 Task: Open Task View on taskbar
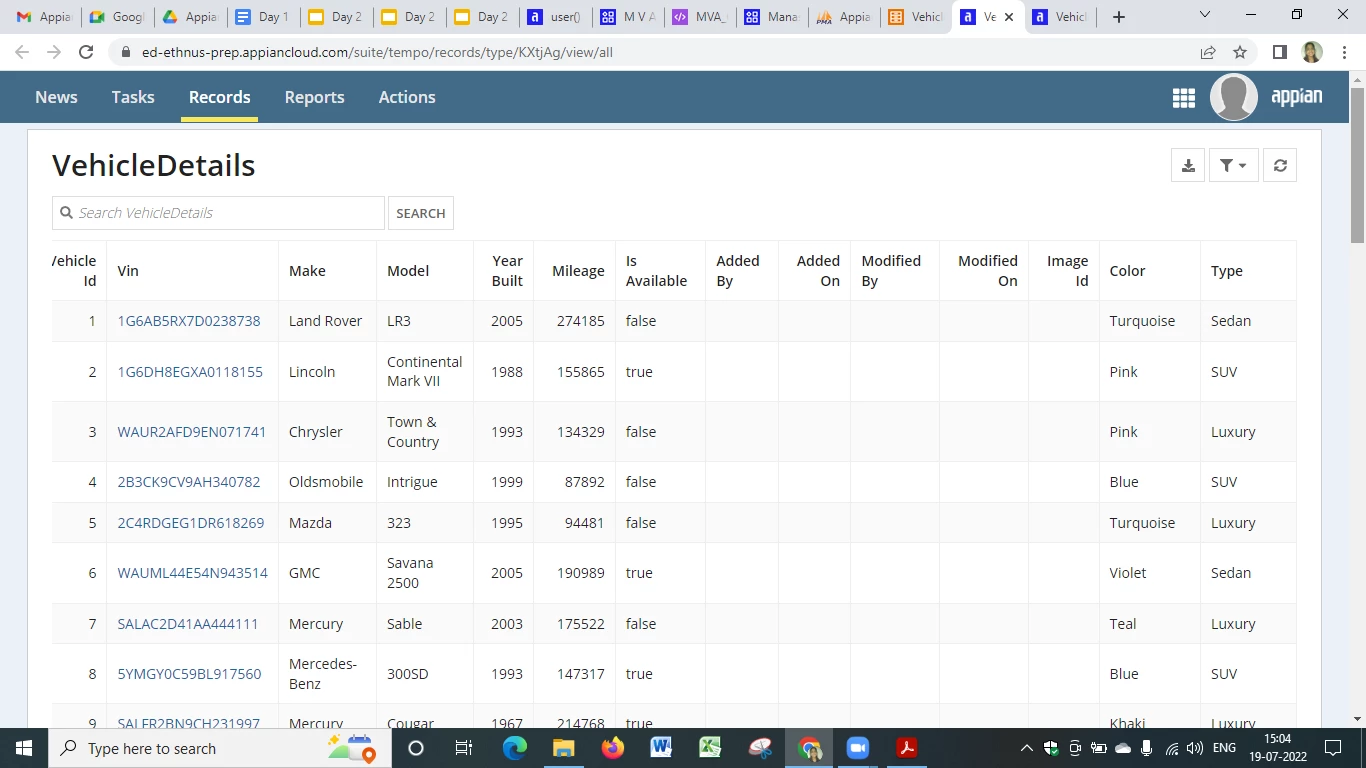tap(464, 748)
